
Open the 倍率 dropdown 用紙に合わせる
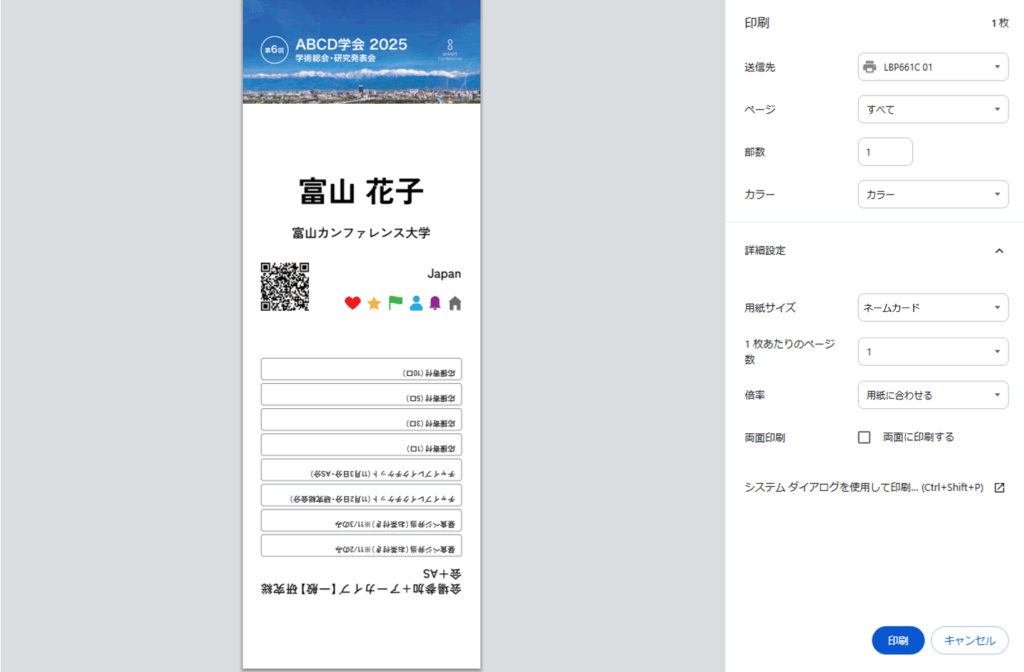tap(933, 394)
